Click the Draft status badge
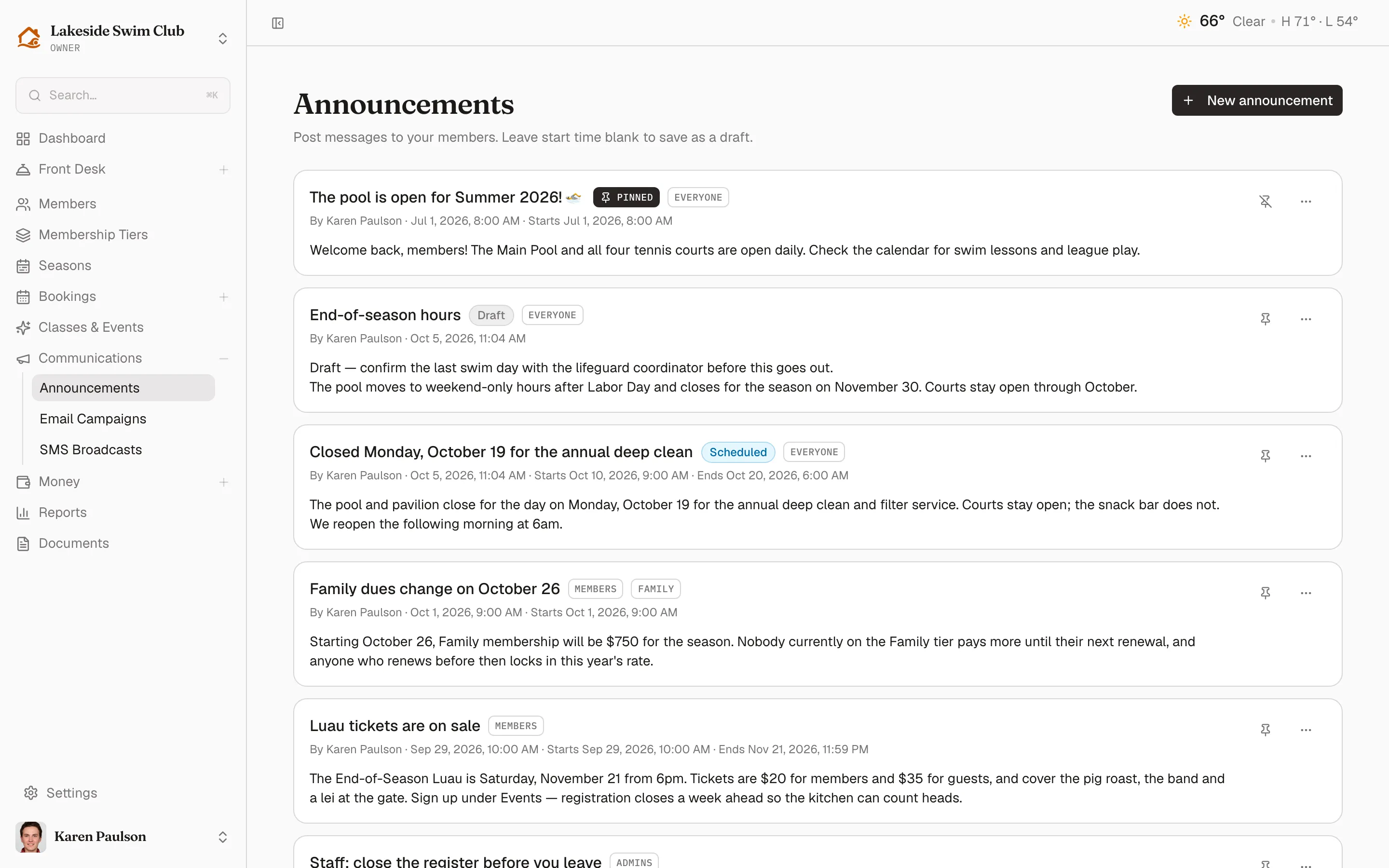Screen dimensions: 1389x868 [491, 315]
